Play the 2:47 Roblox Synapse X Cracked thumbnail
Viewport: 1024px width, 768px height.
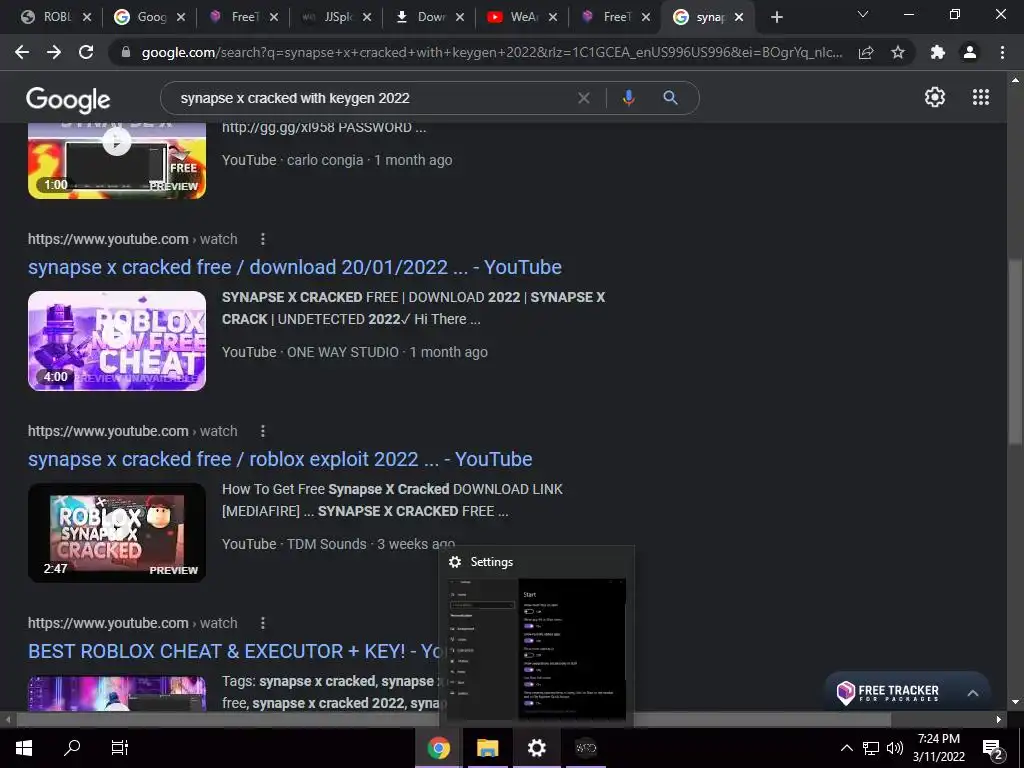(x=117, y=533)
